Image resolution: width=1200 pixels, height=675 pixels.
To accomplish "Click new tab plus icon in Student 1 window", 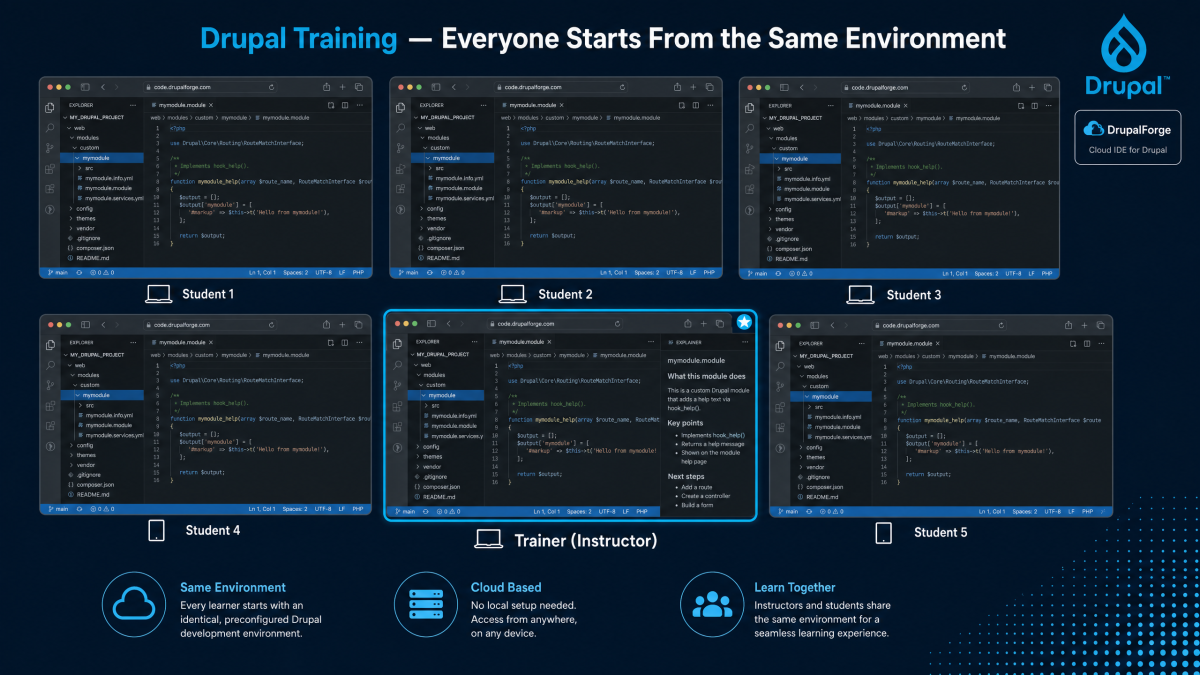I will point(342,87).
